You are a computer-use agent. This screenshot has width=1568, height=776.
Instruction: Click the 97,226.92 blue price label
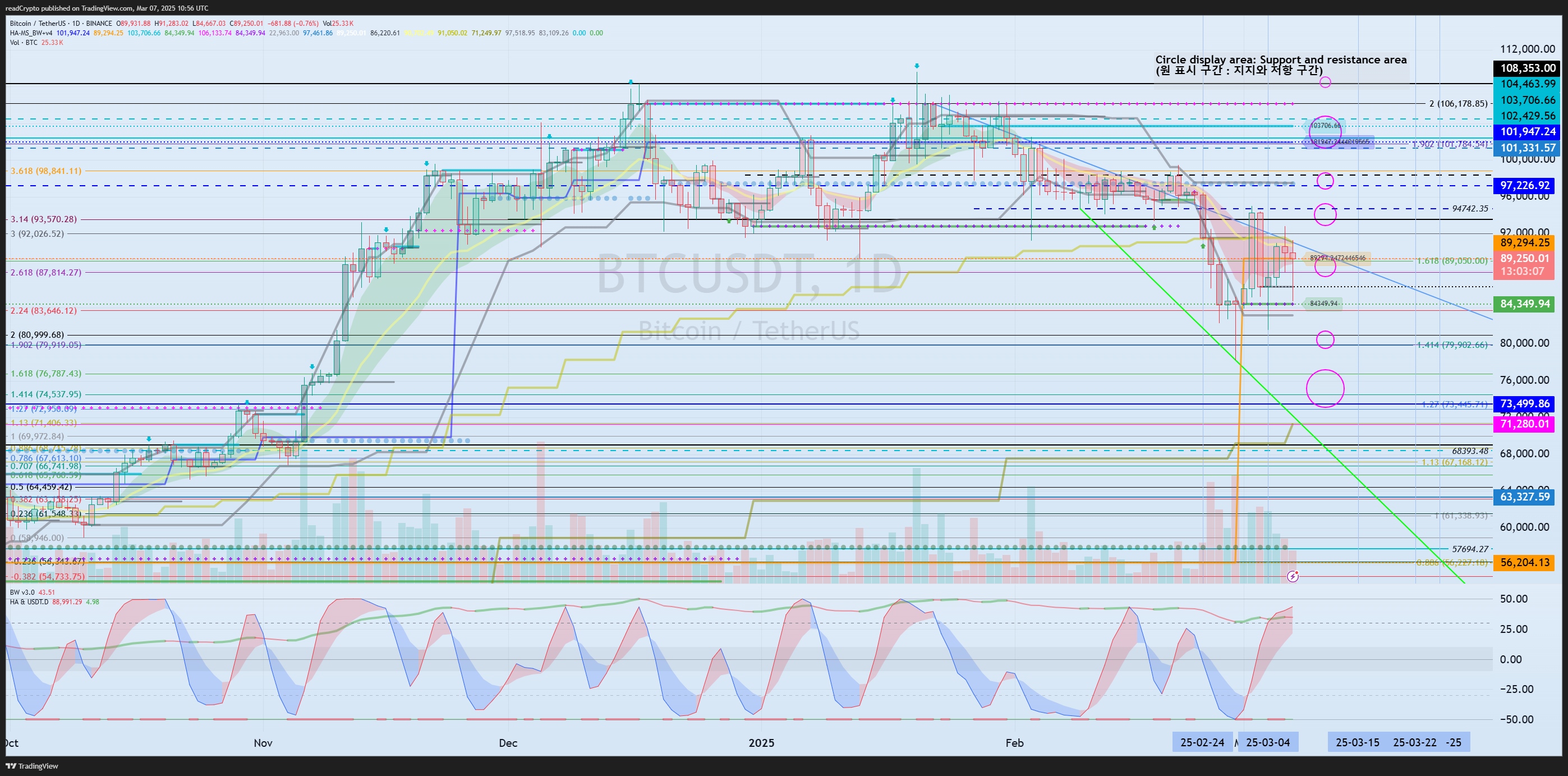pos(1524,186)
